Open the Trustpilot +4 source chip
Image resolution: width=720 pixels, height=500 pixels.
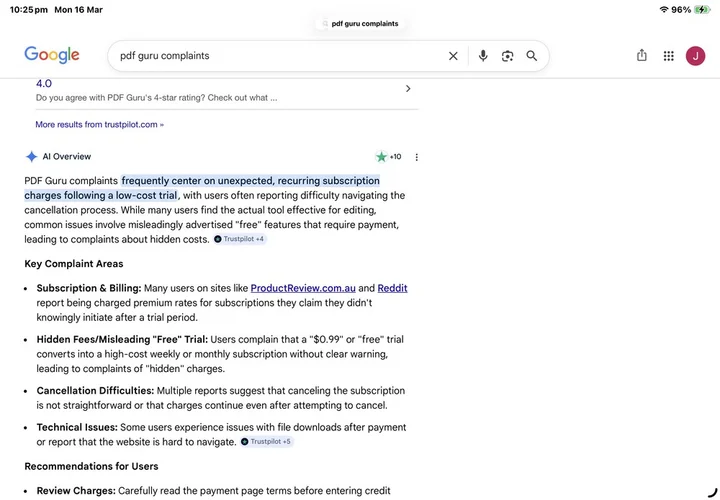click(x=239, y=239)
